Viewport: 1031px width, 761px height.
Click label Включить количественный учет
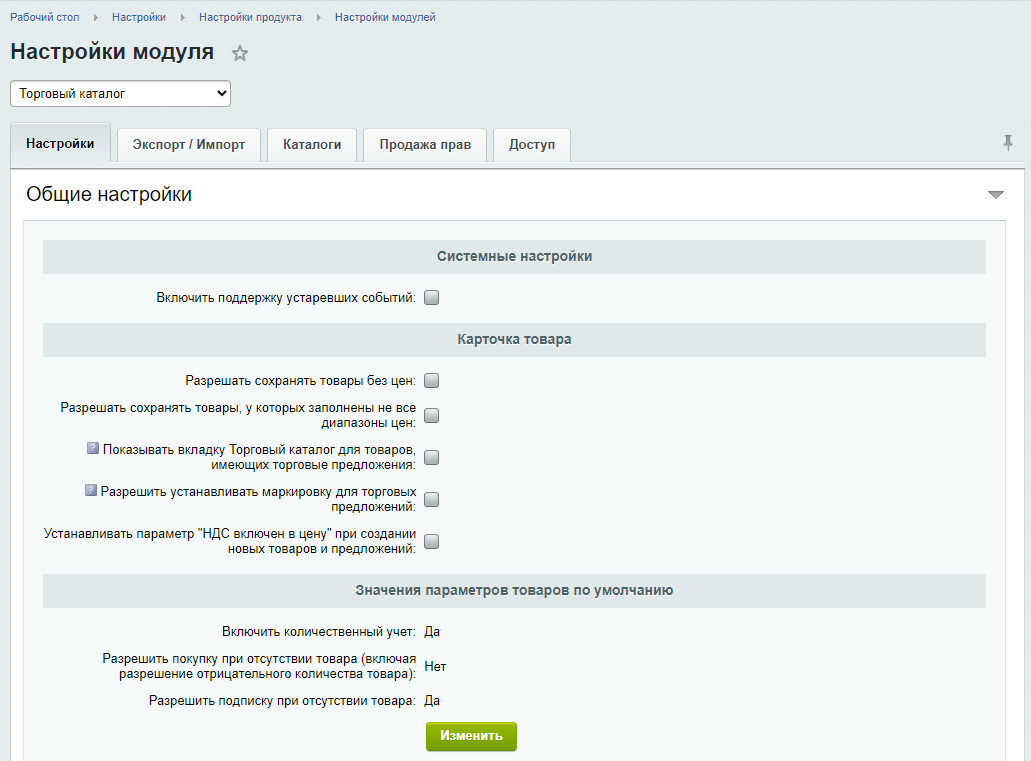tap(319, 632)
